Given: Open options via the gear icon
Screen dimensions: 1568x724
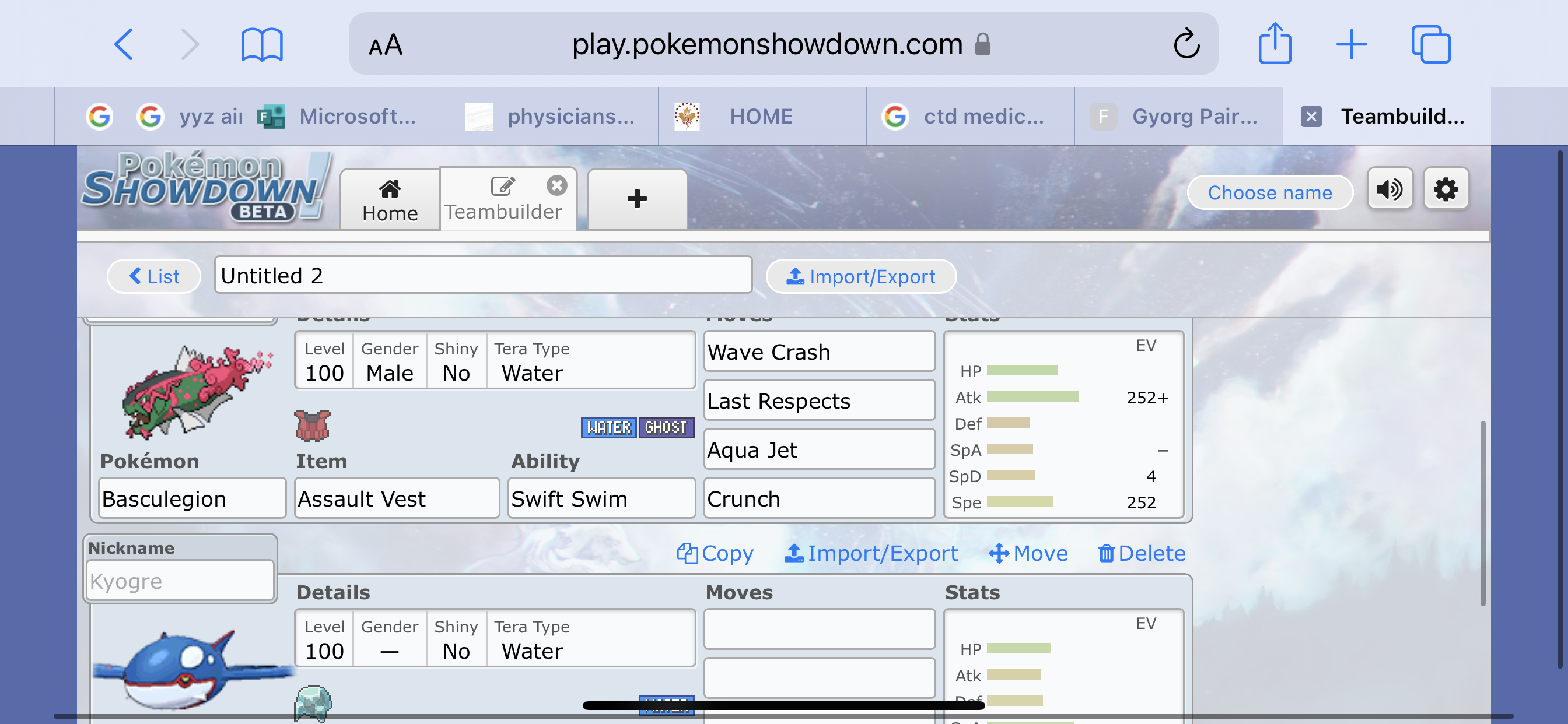Looking at the screenshot, I should [x=1445, y=190].
